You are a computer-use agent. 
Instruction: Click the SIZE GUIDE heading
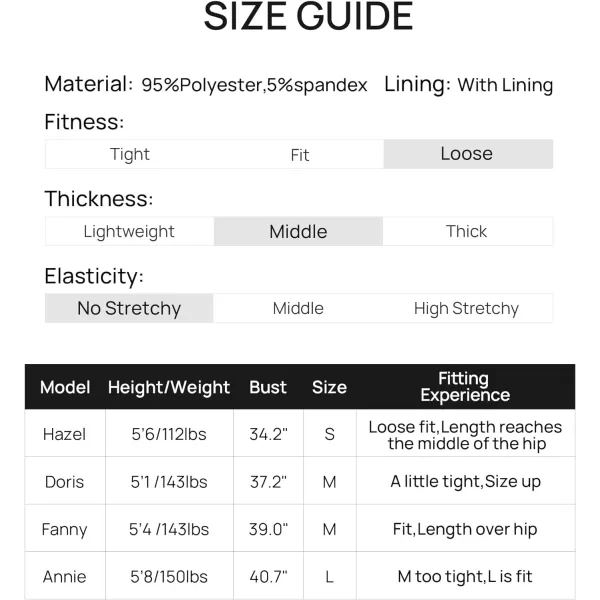click(308, 17)
